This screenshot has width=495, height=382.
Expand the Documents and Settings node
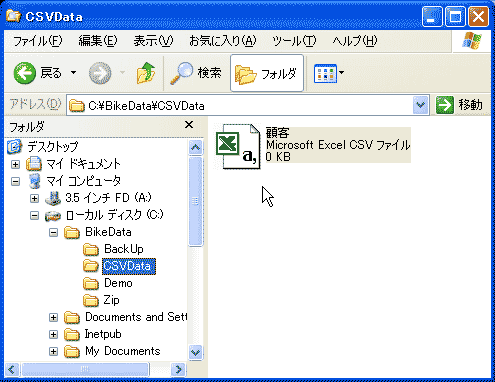[53, 317]
